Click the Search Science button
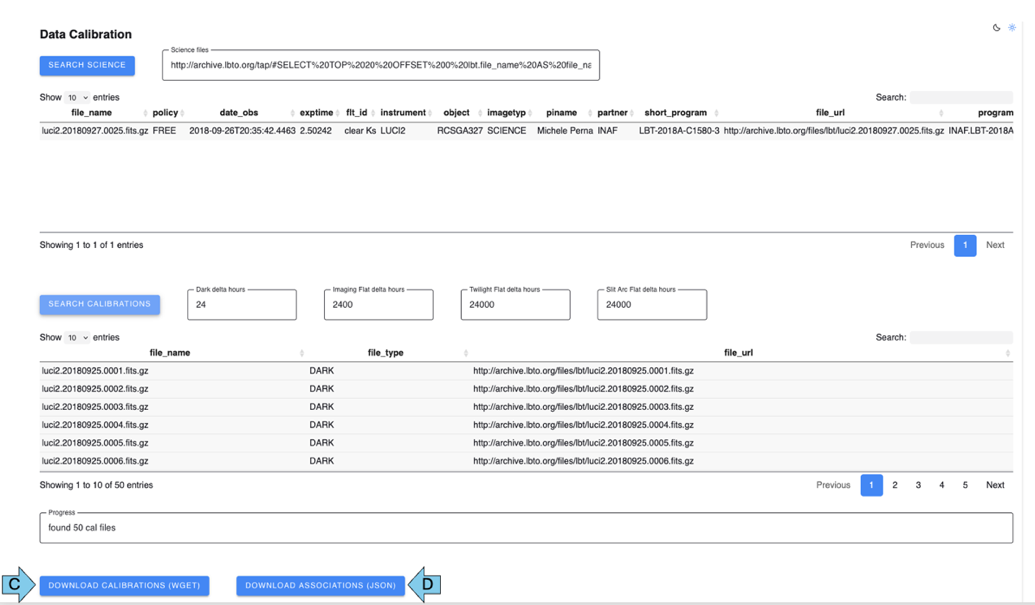The height and width of the screenshot is (605, 1035). 87,65
